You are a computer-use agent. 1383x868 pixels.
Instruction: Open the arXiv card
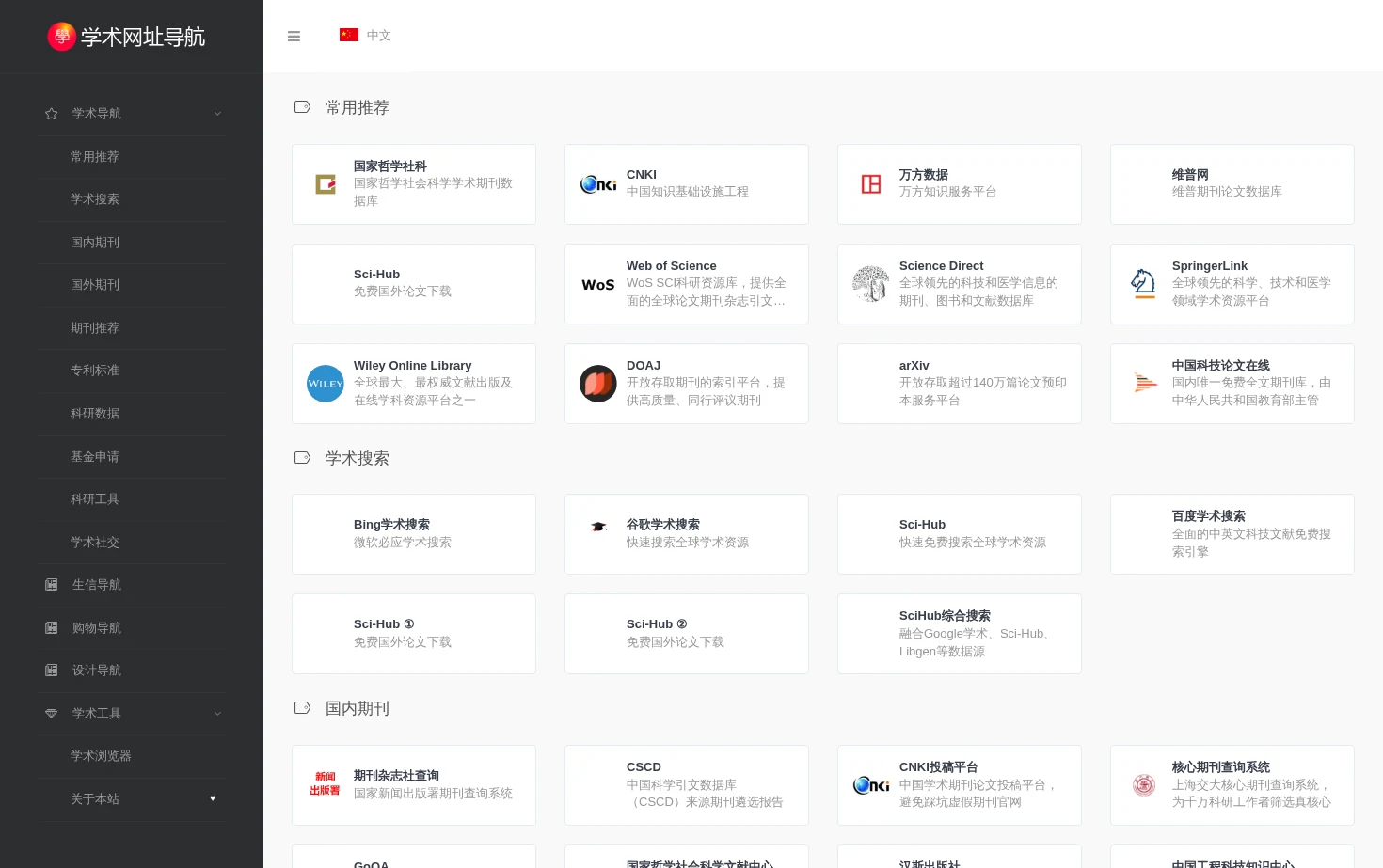pyautogui.click(x=960, y=384)
